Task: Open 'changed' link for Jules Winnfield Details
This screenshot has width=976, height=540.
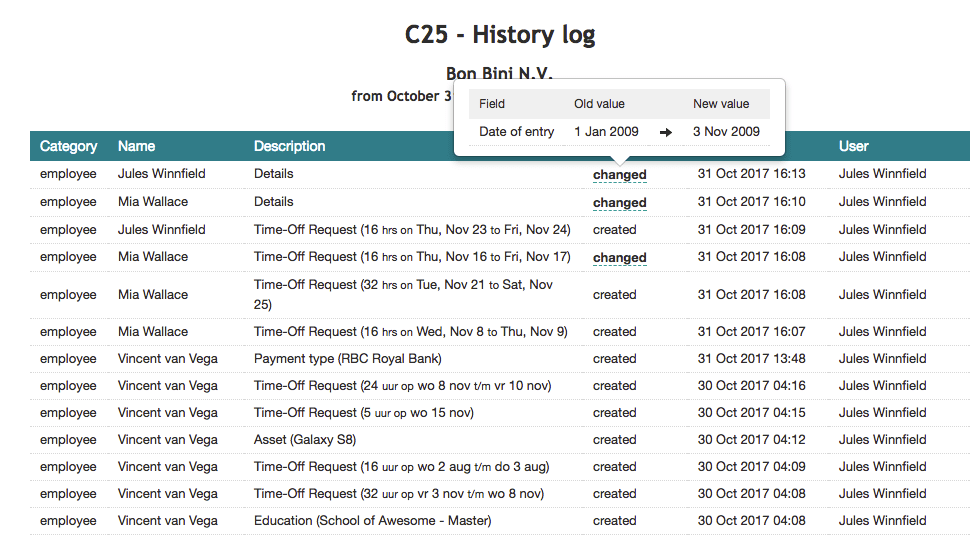Action: [619, 175]
